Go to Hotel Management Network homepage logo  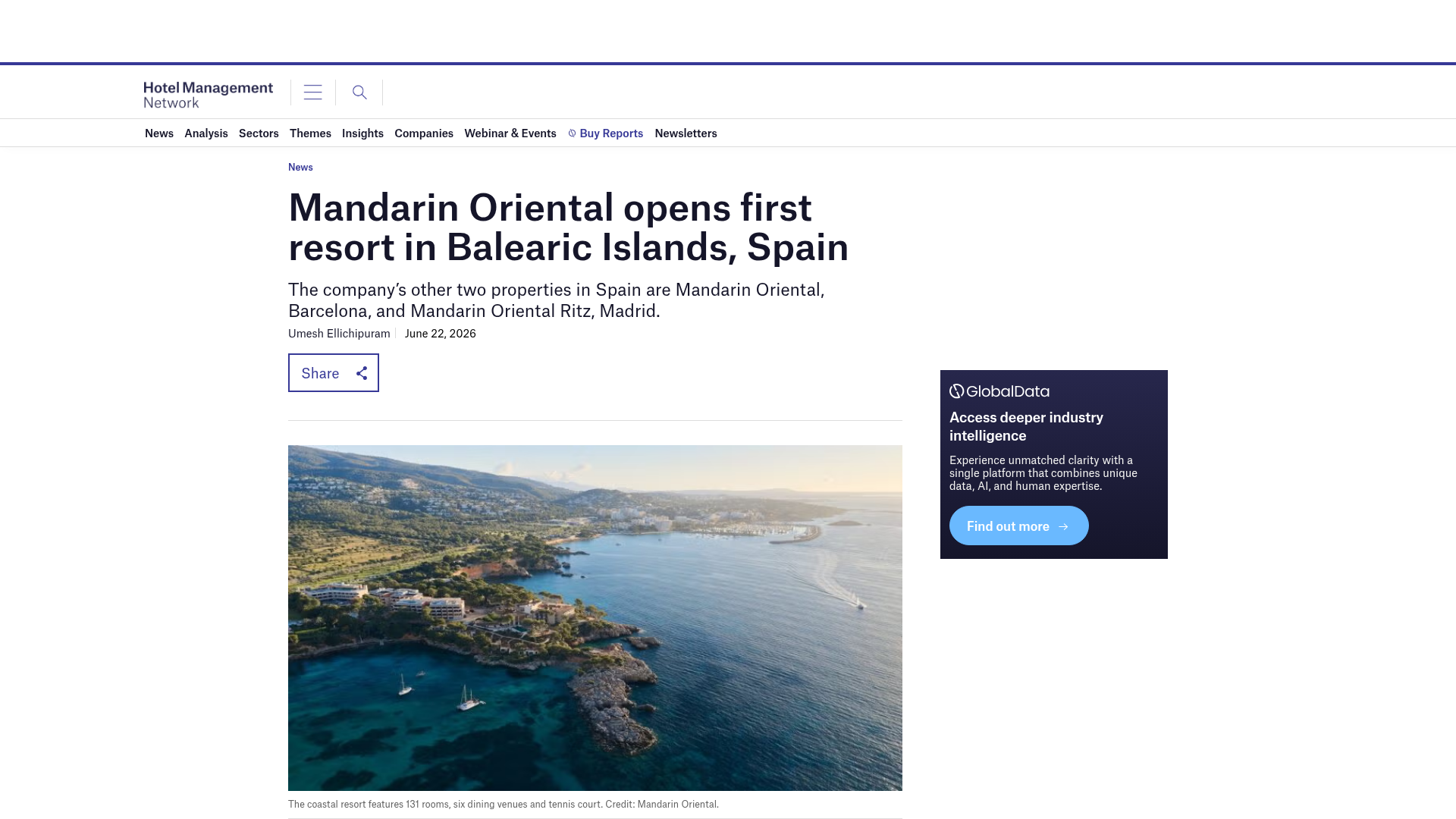tap(209, 95)
